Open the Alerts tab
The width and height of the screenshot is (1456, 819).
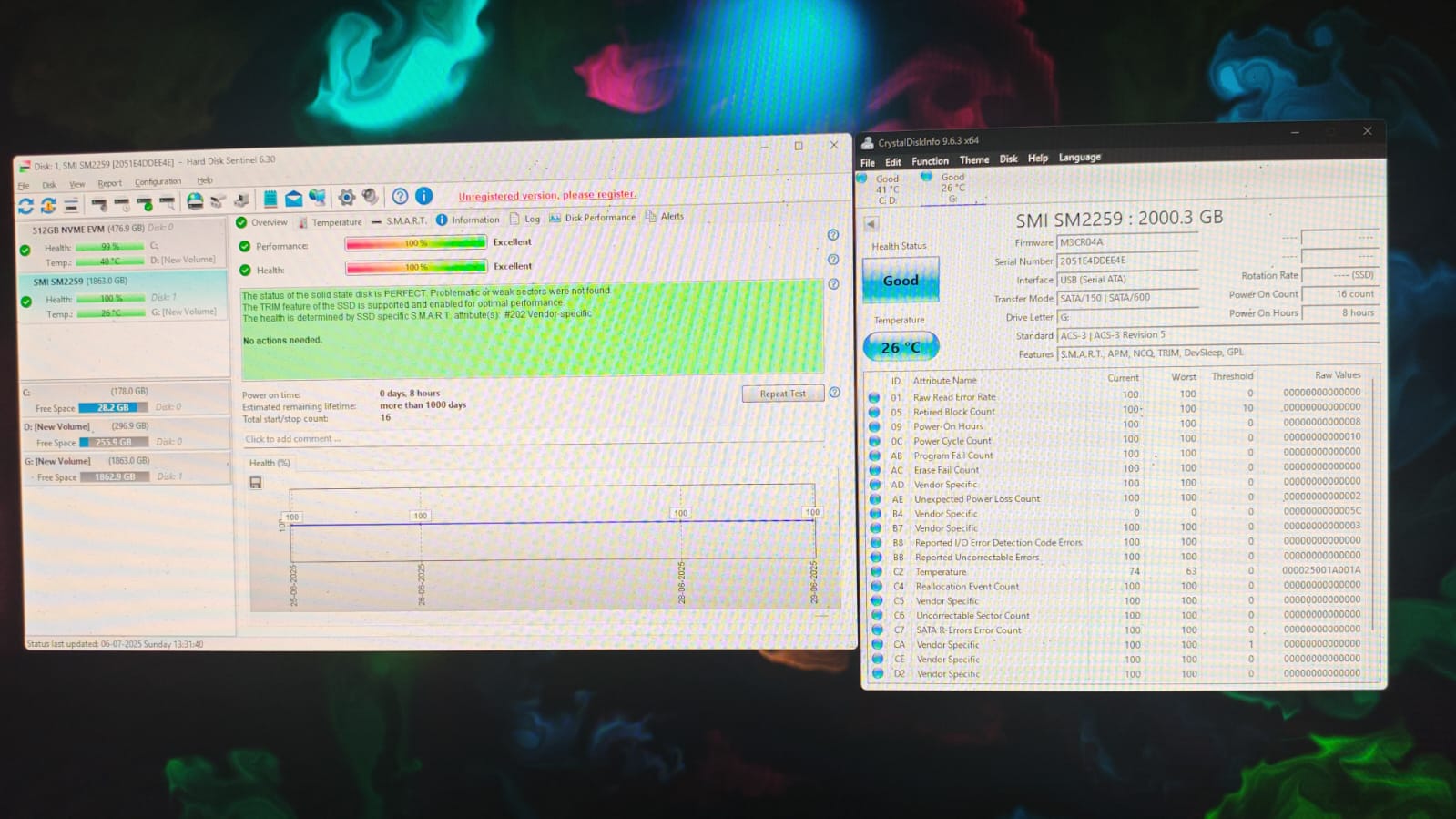[x=665, y=217]
